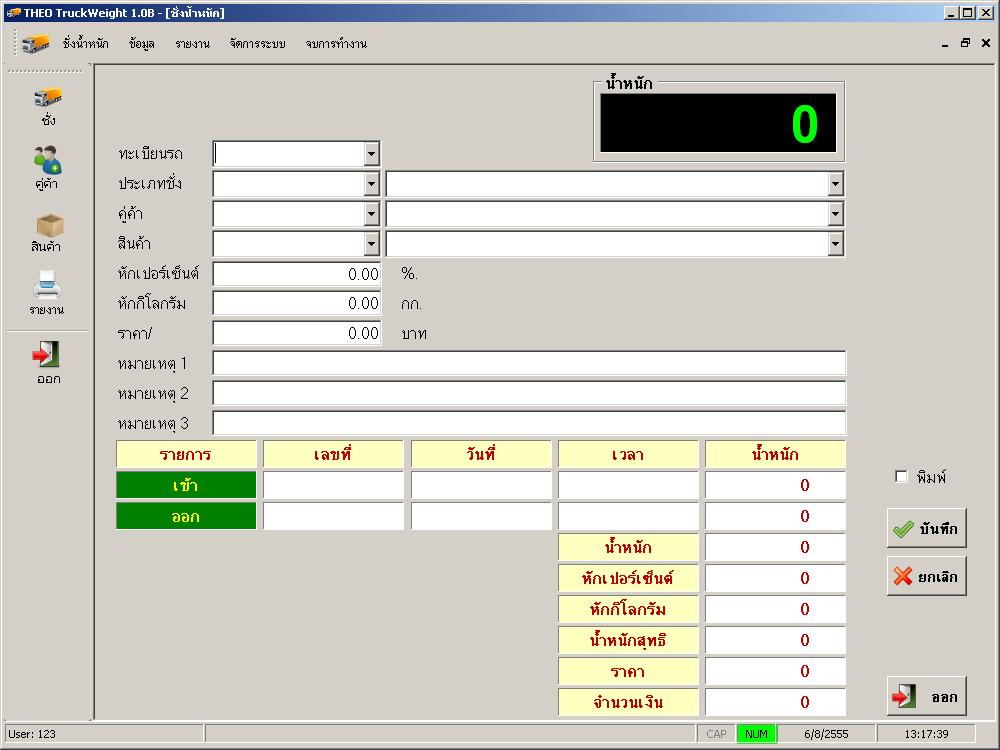Expand the ประเภทชั่ง code dropdown arrow

pyautogui.click(x=371, y=184)
